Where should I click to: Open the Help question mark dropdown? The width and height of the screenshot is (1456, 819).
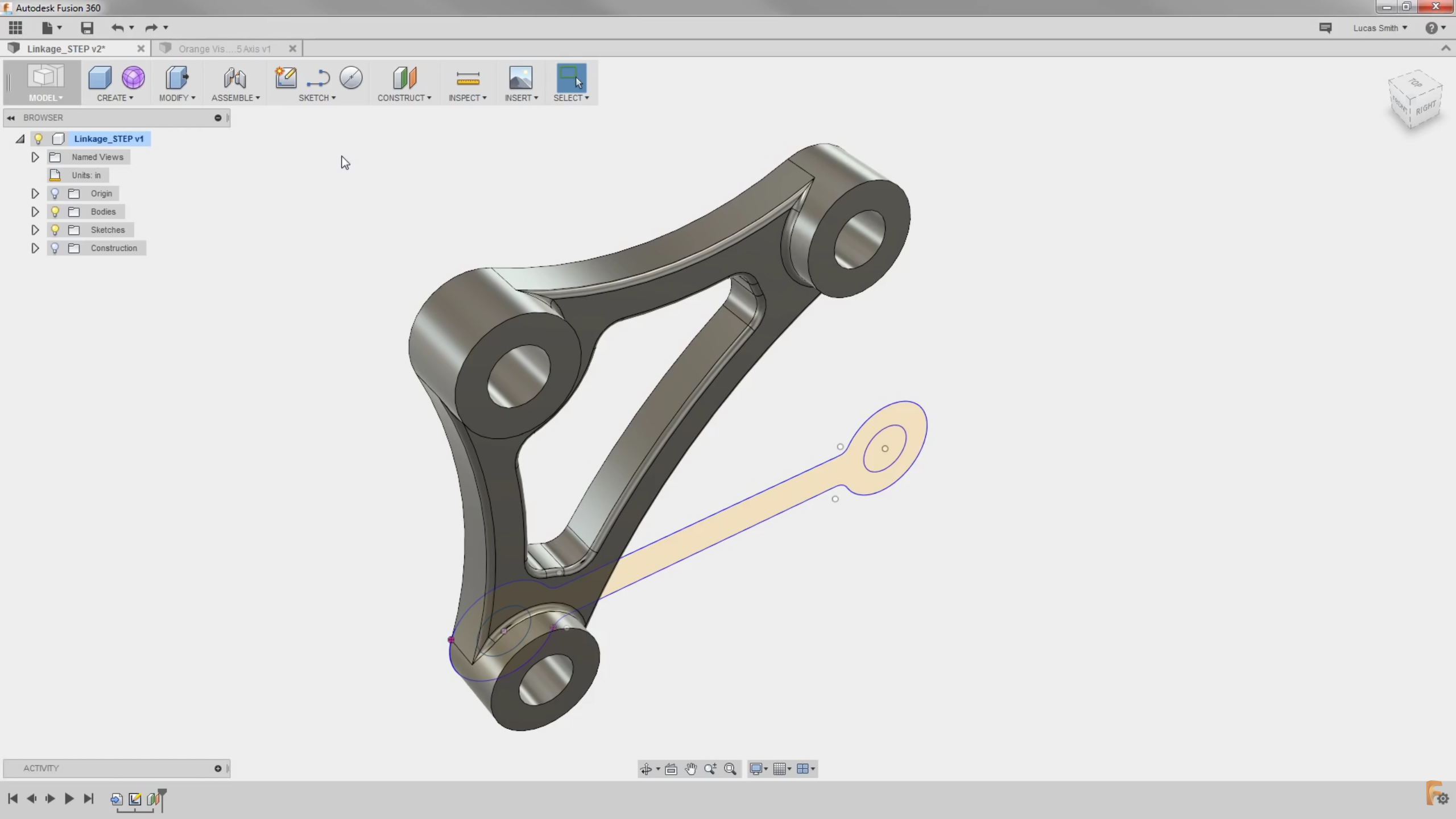1436,28
